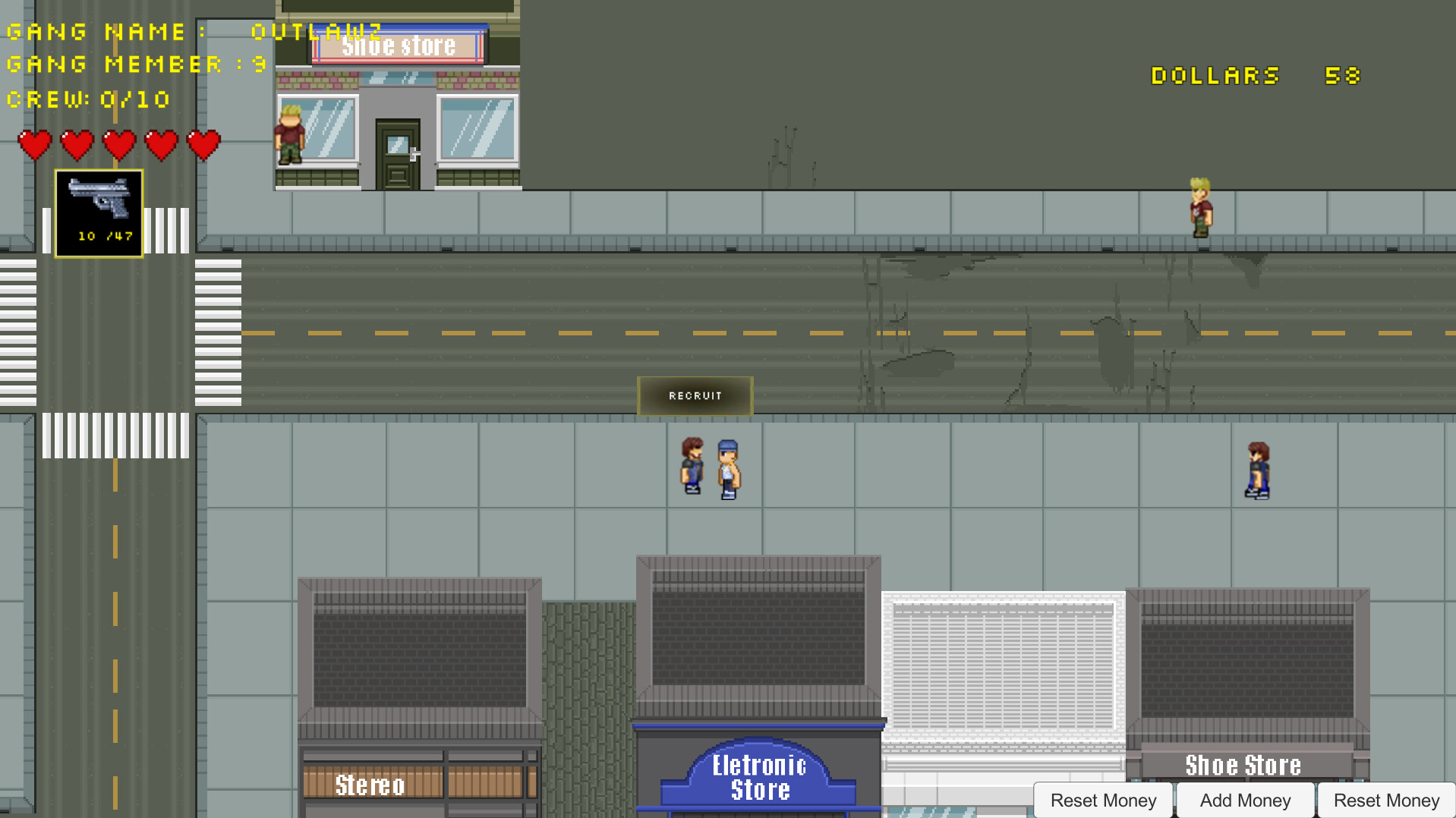Click the neon Shoe store sign at top
The width and height of the screenshot is (1456, 818).
(399, 47)
